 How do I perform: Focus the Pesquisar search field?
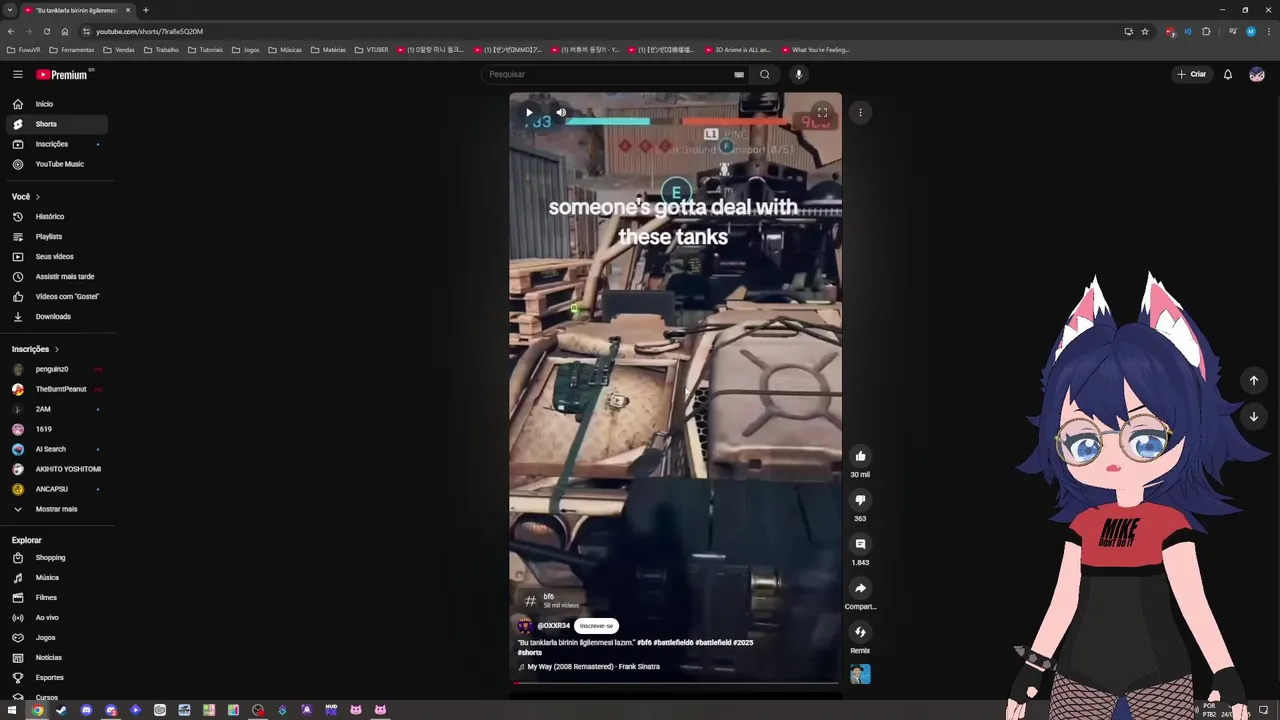pyautogui.click(x=608, y=74)
